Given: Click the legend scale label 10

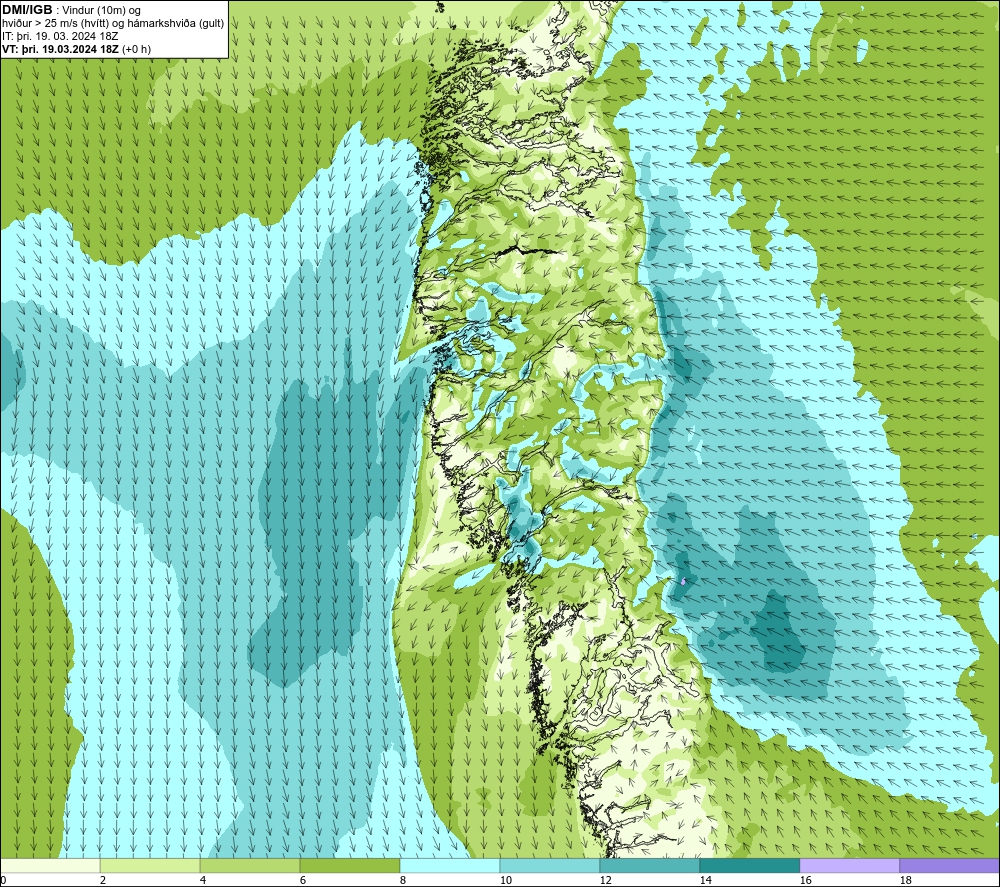Looking at the screenshot, I should coord(505,881).
